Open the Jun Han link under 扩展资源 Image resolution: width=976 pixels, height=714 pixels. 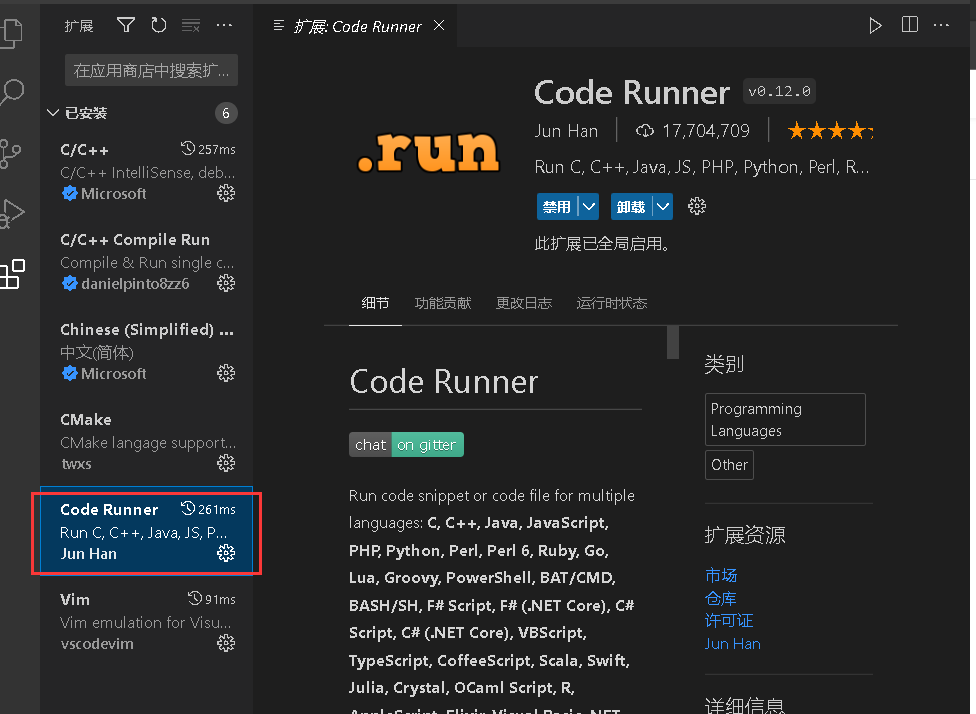[x=732, y=644]
